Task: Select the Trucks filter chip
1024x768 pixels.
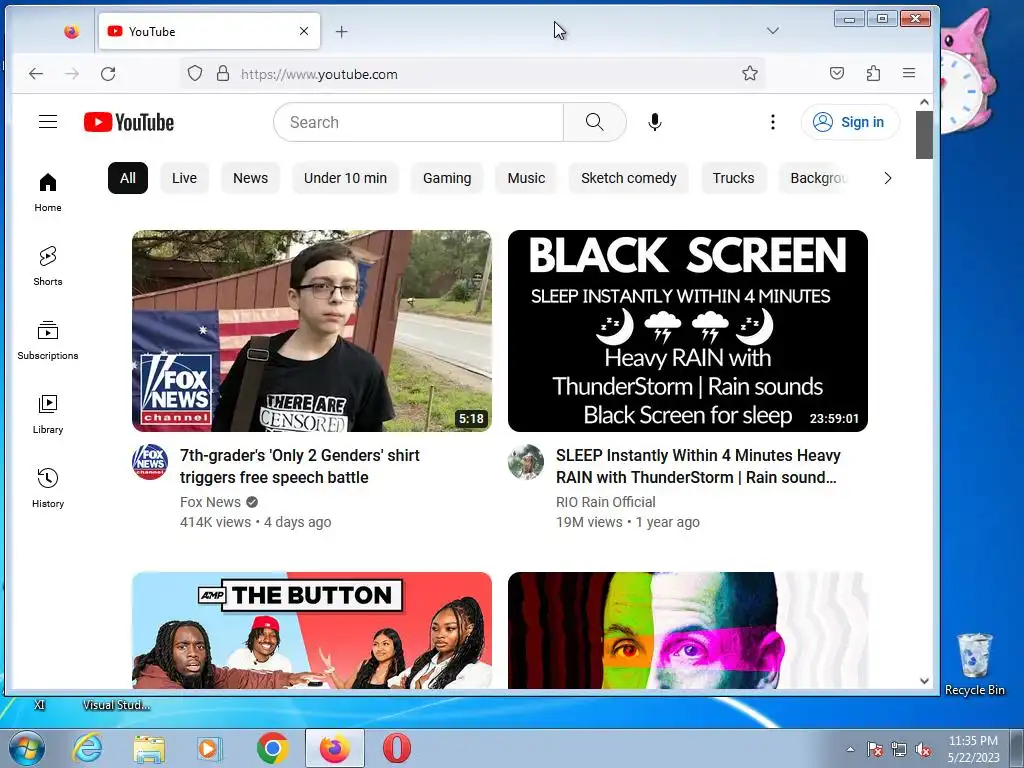Action: coord(733,178)
